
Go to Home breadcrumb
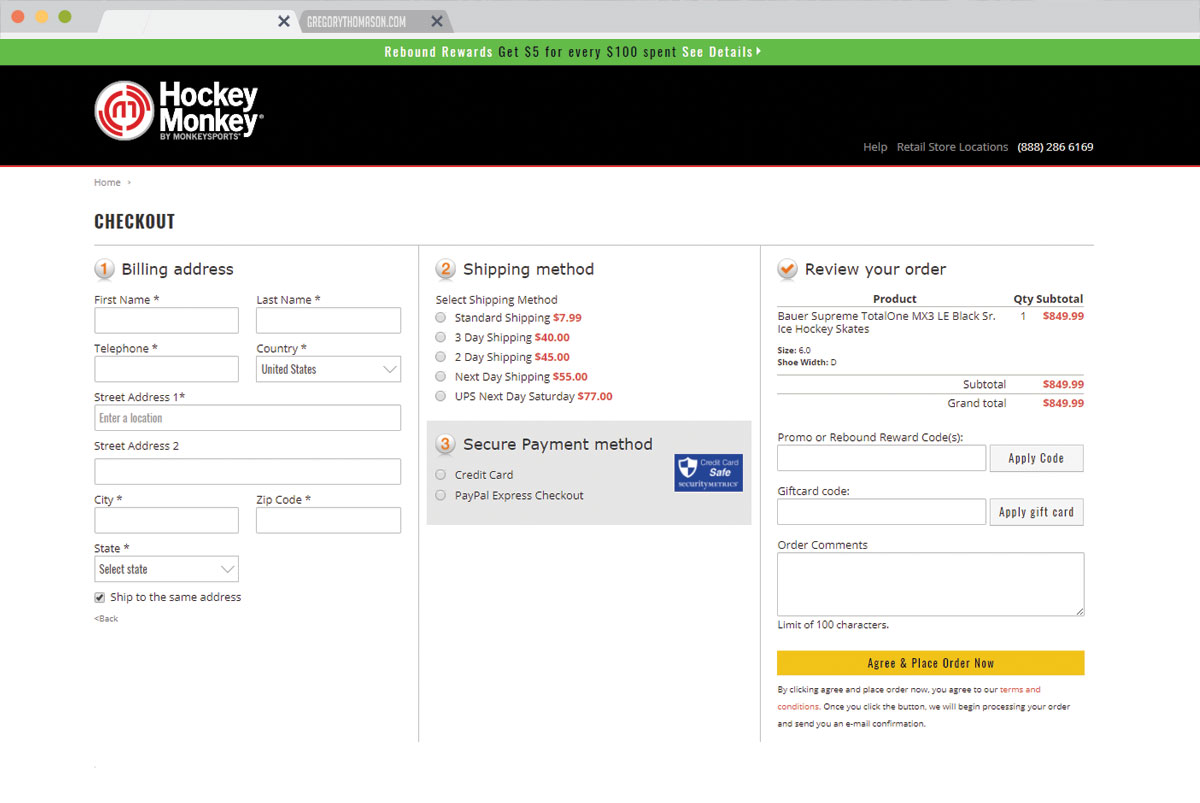[107, 183]
